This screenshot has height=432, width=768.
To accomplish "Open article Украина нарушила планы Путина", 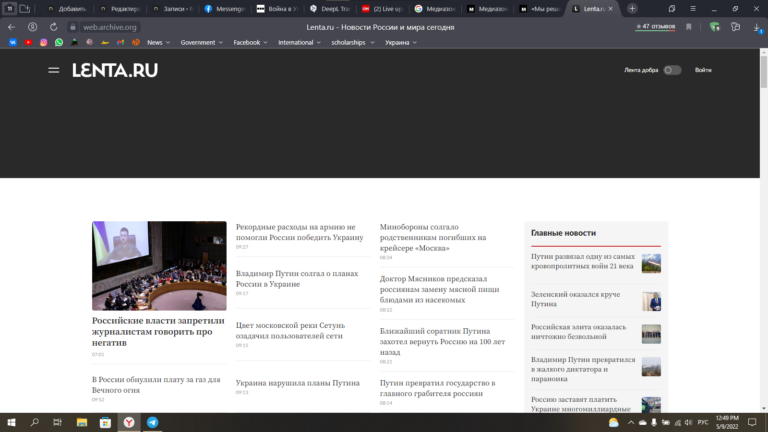I will (297, 383).
